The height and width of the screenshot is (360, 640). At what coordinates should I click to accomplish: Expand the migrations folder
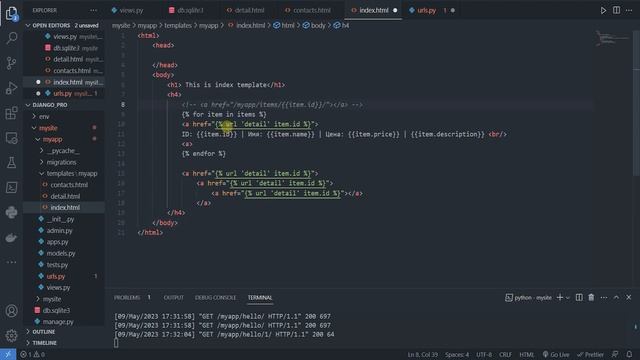tap(42, 162)
